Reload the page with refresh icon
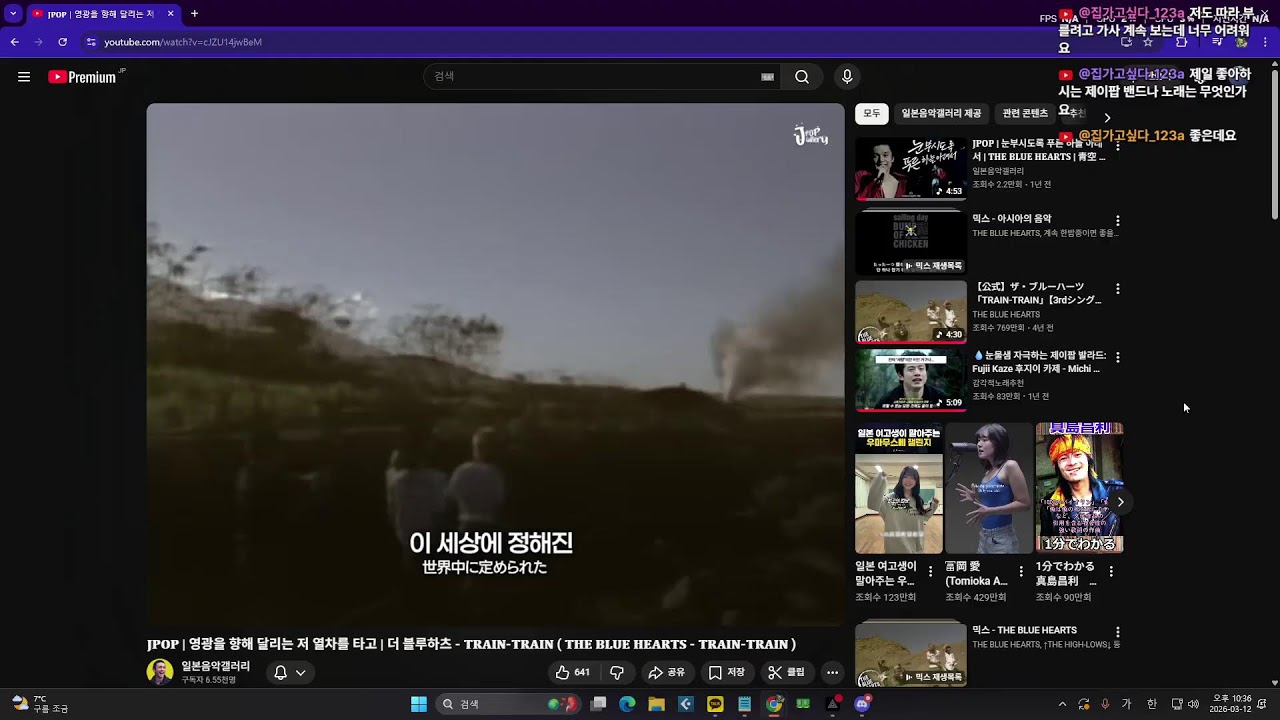Screen dimensions: 1280x720 (x=62, y=42)
